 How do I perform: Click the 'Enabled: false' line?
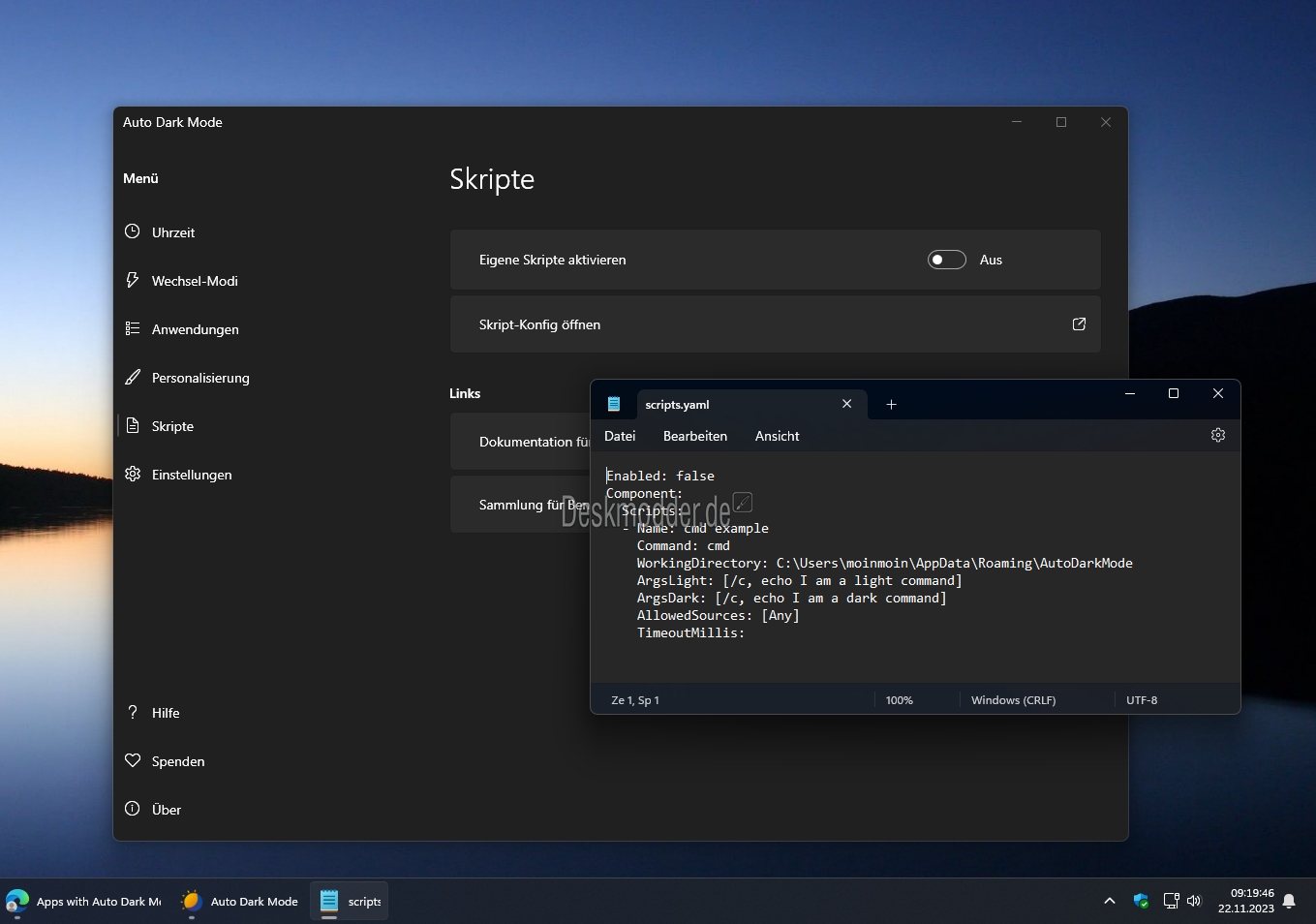tap(660, 476)
